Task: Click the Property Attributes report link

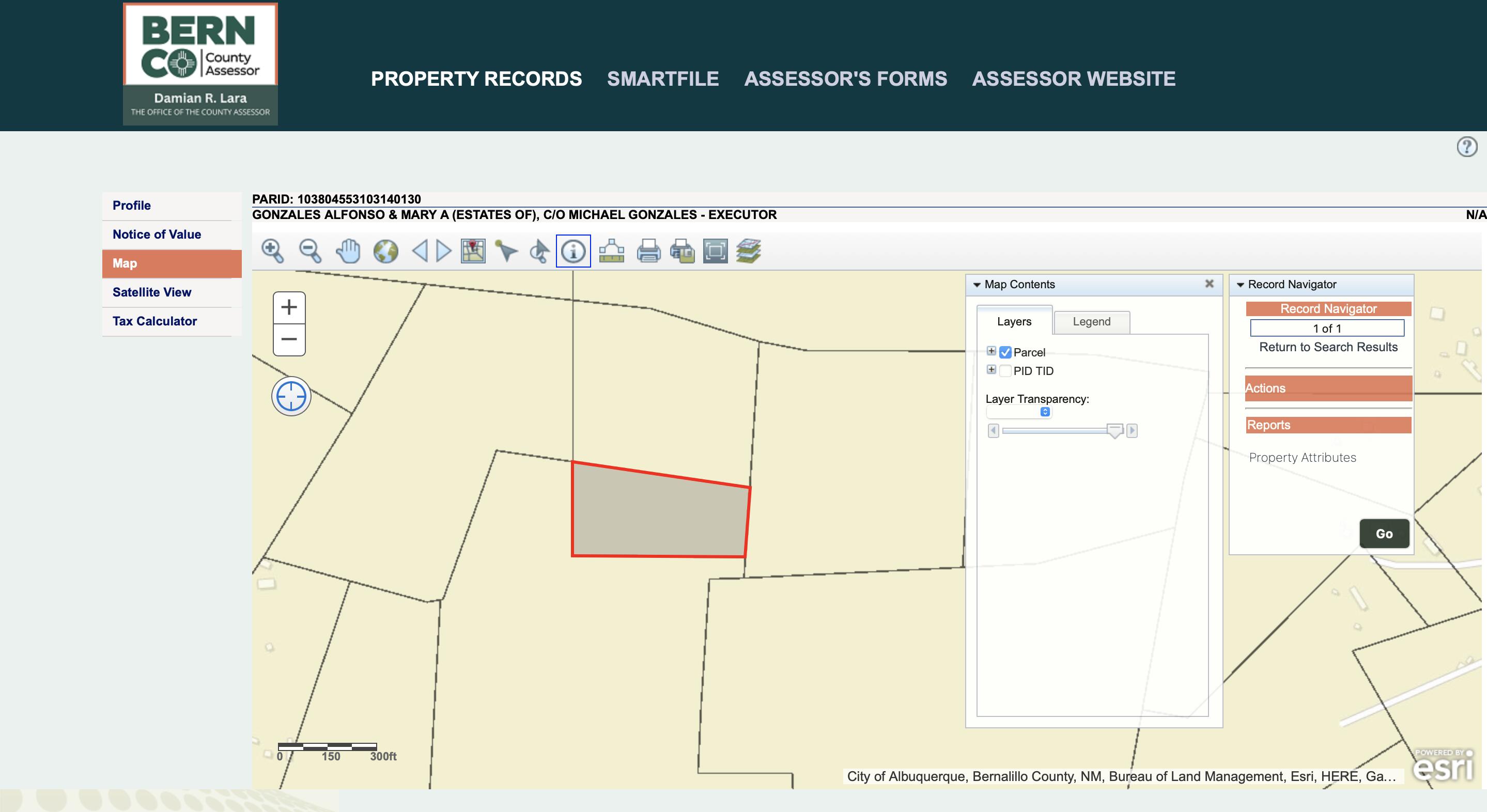Action: [x=1302, y=456]
